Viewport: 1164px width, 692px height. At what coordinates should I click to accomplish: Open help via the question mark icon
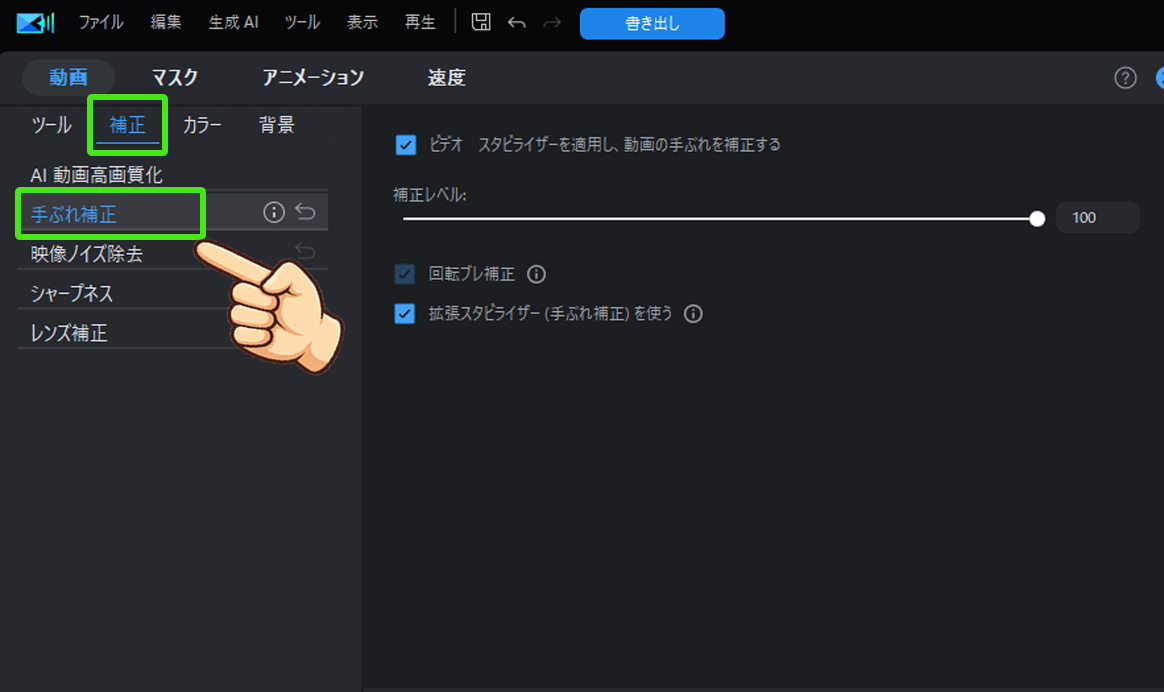pos(1125,78)
